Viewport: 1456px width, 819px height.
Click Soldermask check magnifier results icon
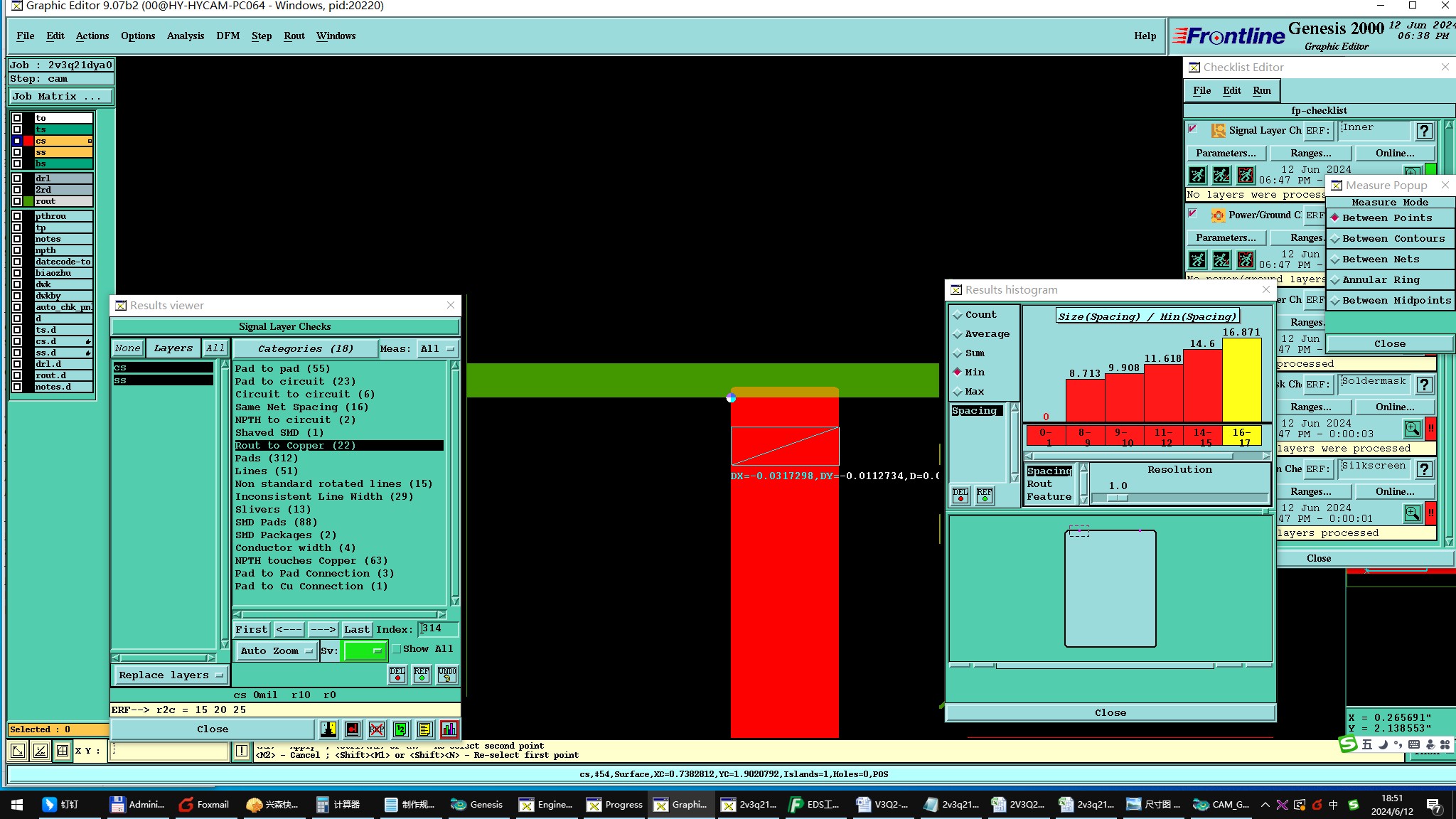1412,429
